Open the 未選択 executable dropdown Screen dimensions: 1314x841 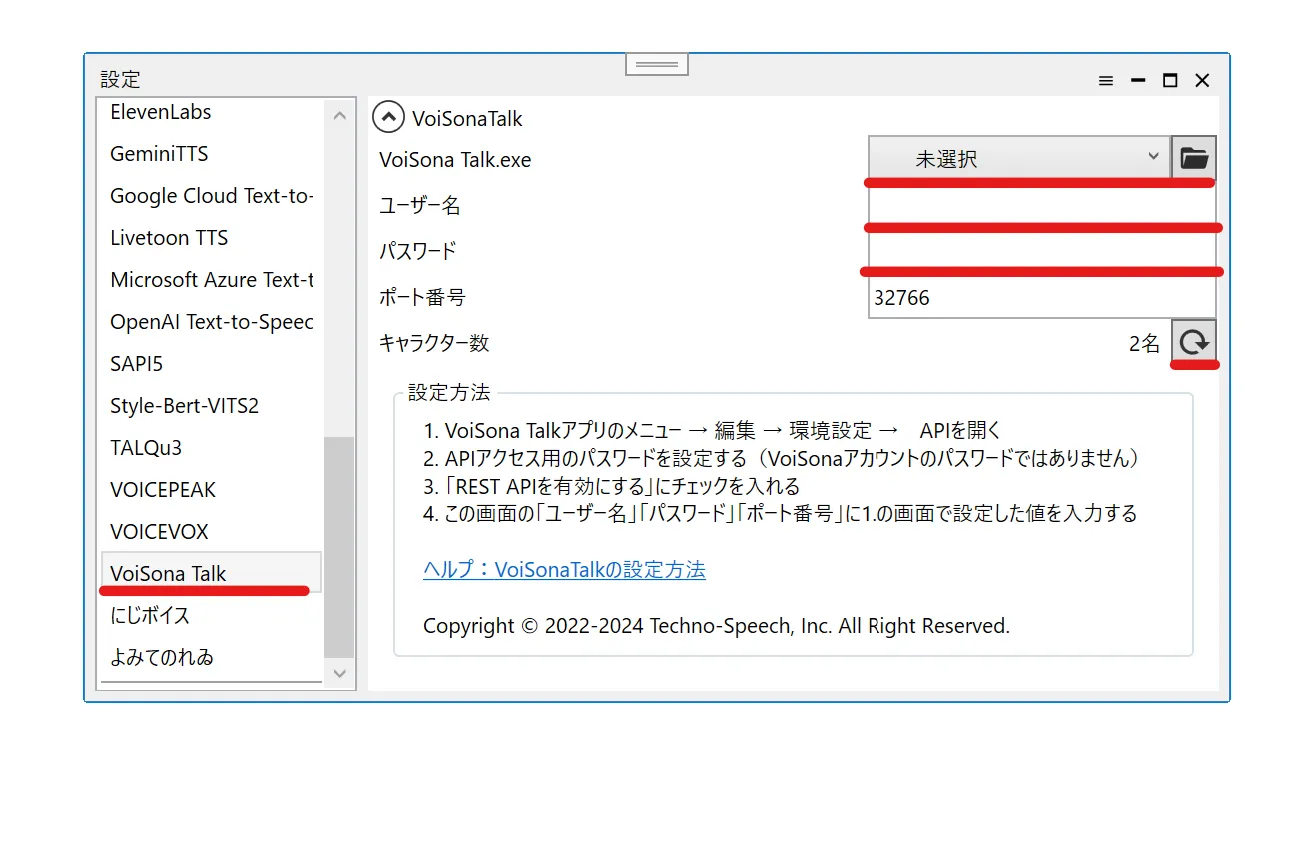pos(1019,158)
